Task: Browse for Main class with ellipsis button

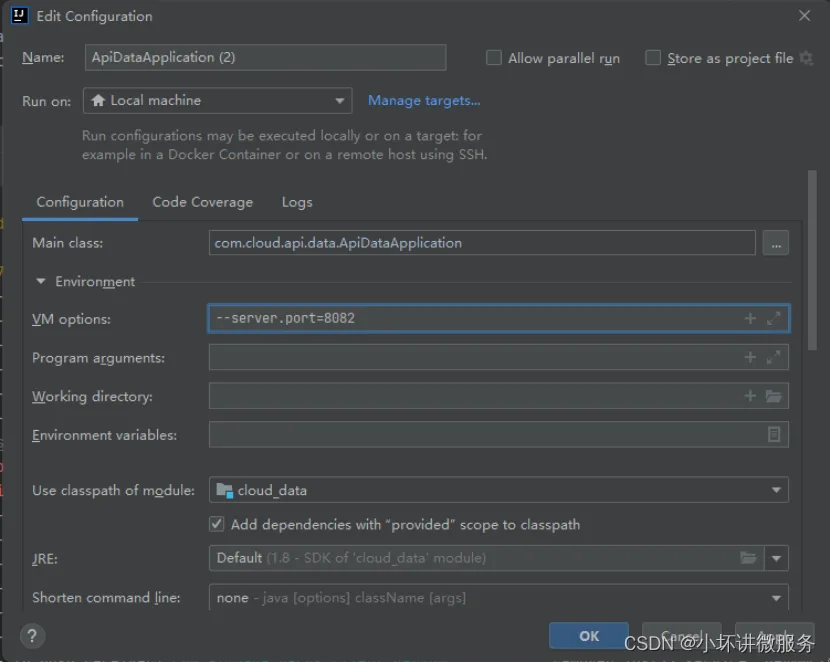Action: tap(776, 243)
